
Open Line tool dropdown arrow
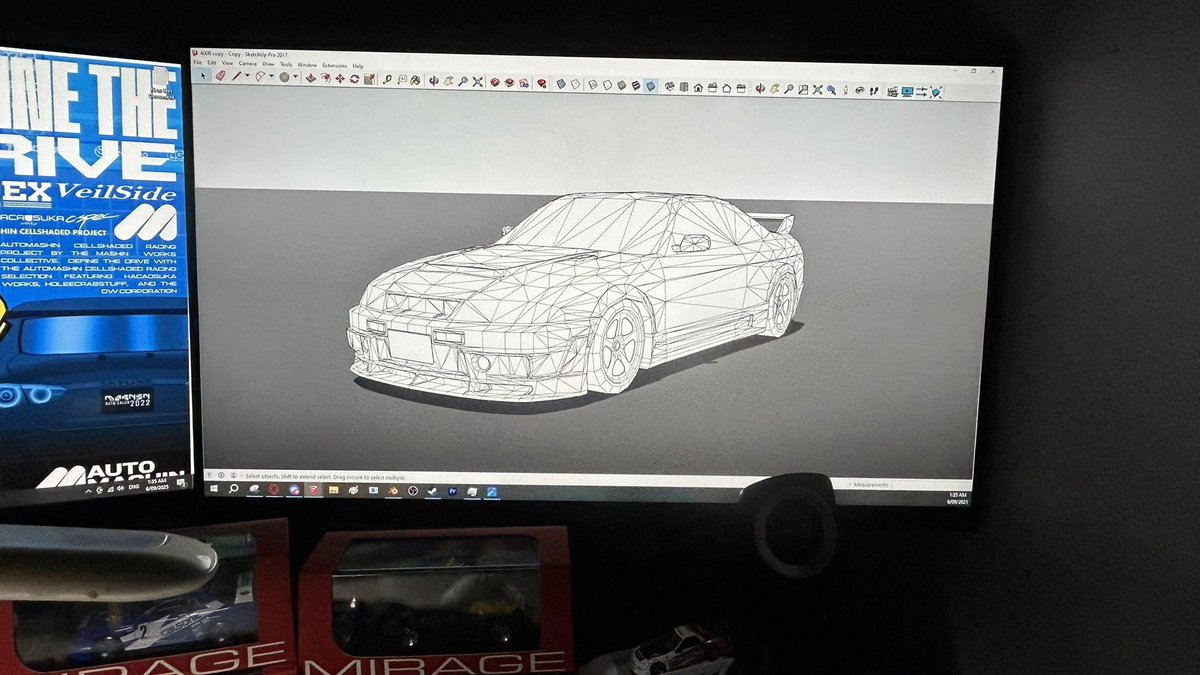(247, 76)
